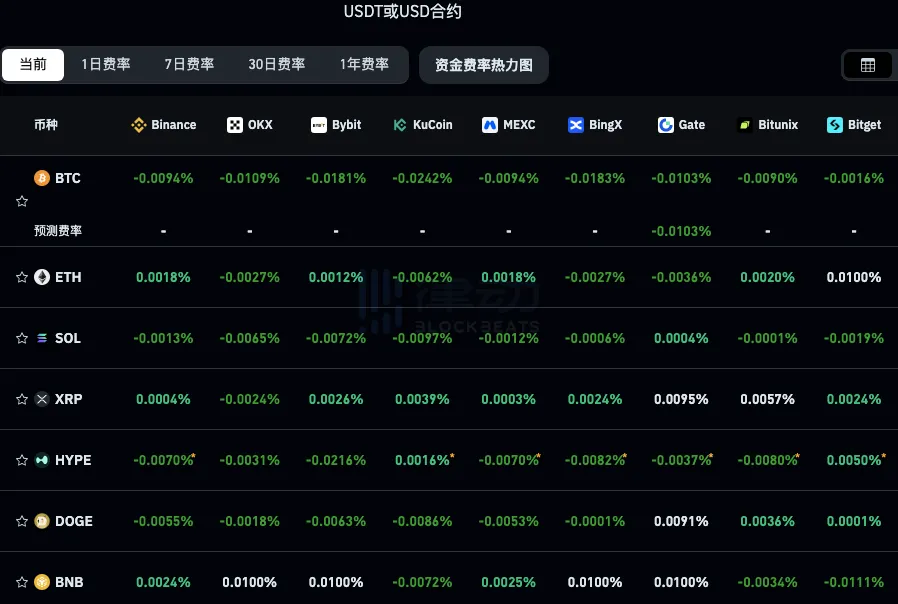Click the Binance exchange logo icon
The width and height of the screenshot is (898, 604).
pyautogui.click(x=139, y=125)
